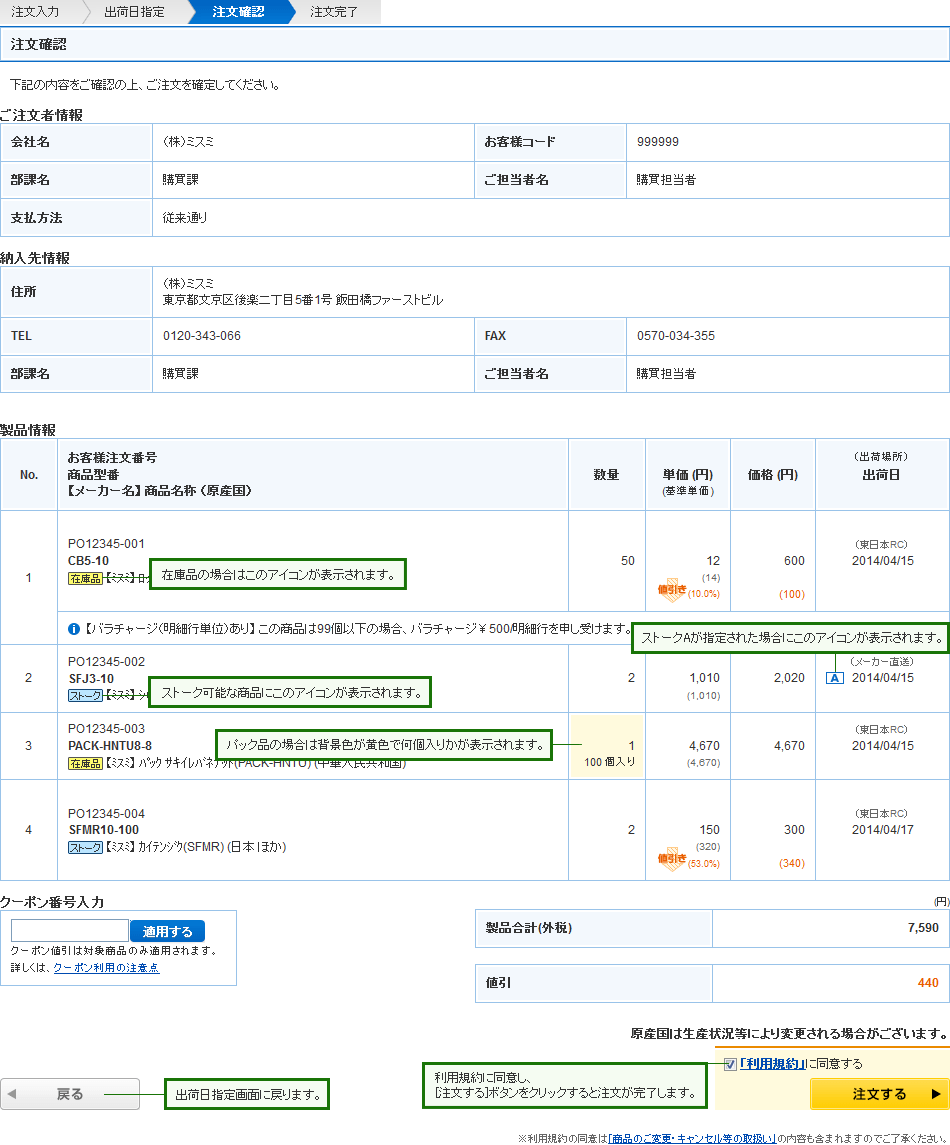Click the 値引き discount icon for SFMR10-100
Image resolution: width=950 pixels, height=1145 pixels.
click(672, 859)
